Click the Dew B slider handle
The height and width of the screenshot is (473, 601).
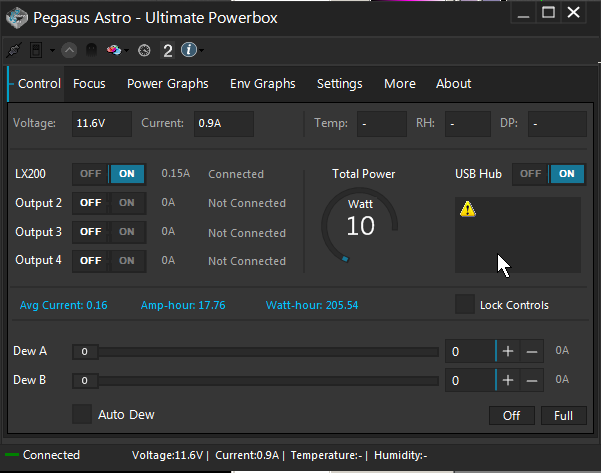(85, 381)
